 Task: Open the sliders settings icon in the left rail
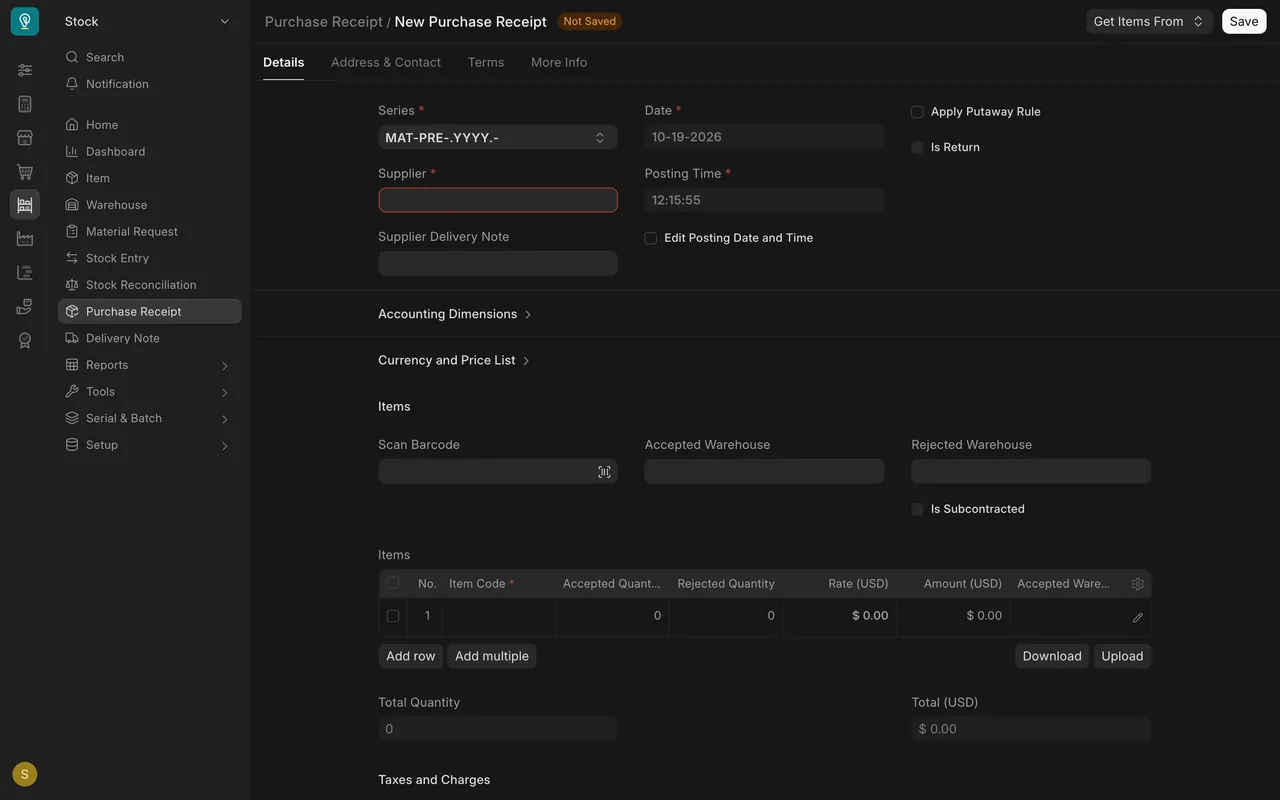click(25, 70)
